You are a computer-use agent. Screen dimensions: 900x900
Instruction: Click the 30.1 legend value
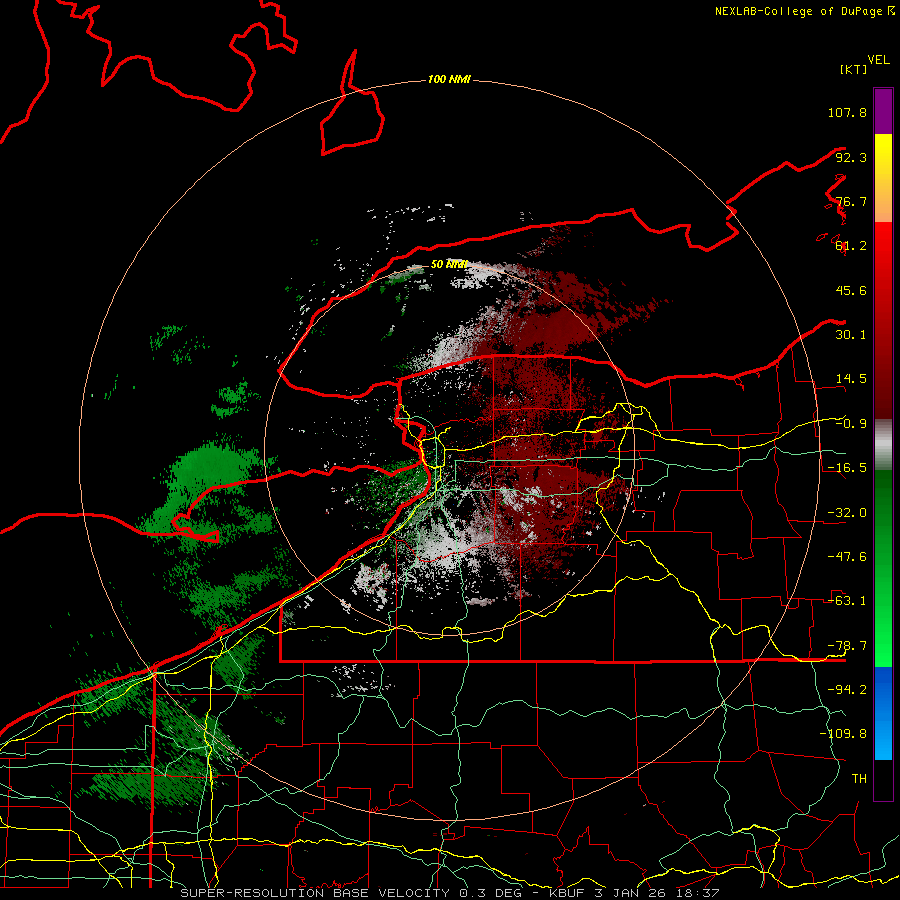pyautogui.click(x=851, y=335)
